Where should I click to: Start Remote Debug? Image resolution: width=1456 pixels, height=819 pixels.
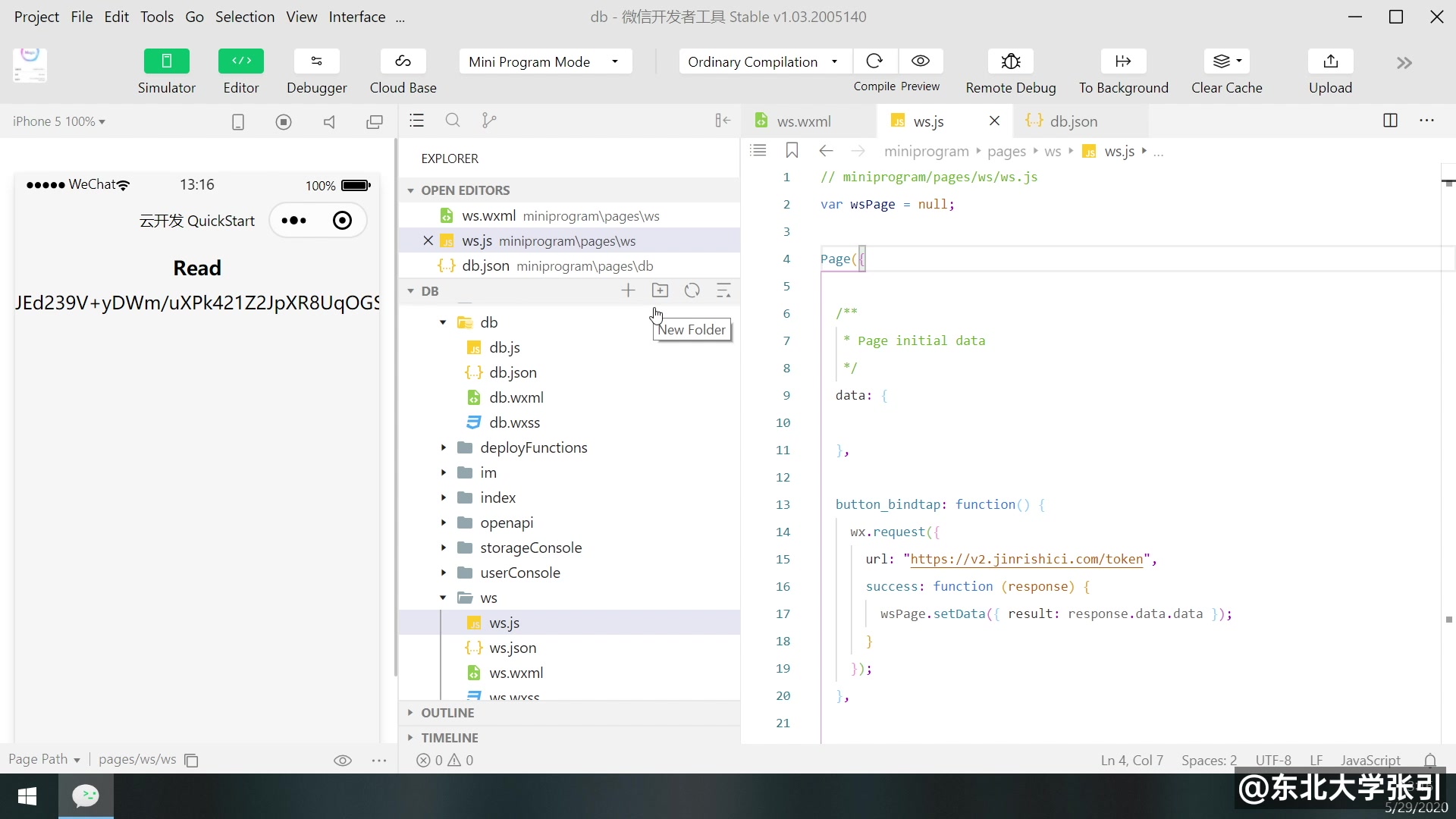[x=1011, y=61]
